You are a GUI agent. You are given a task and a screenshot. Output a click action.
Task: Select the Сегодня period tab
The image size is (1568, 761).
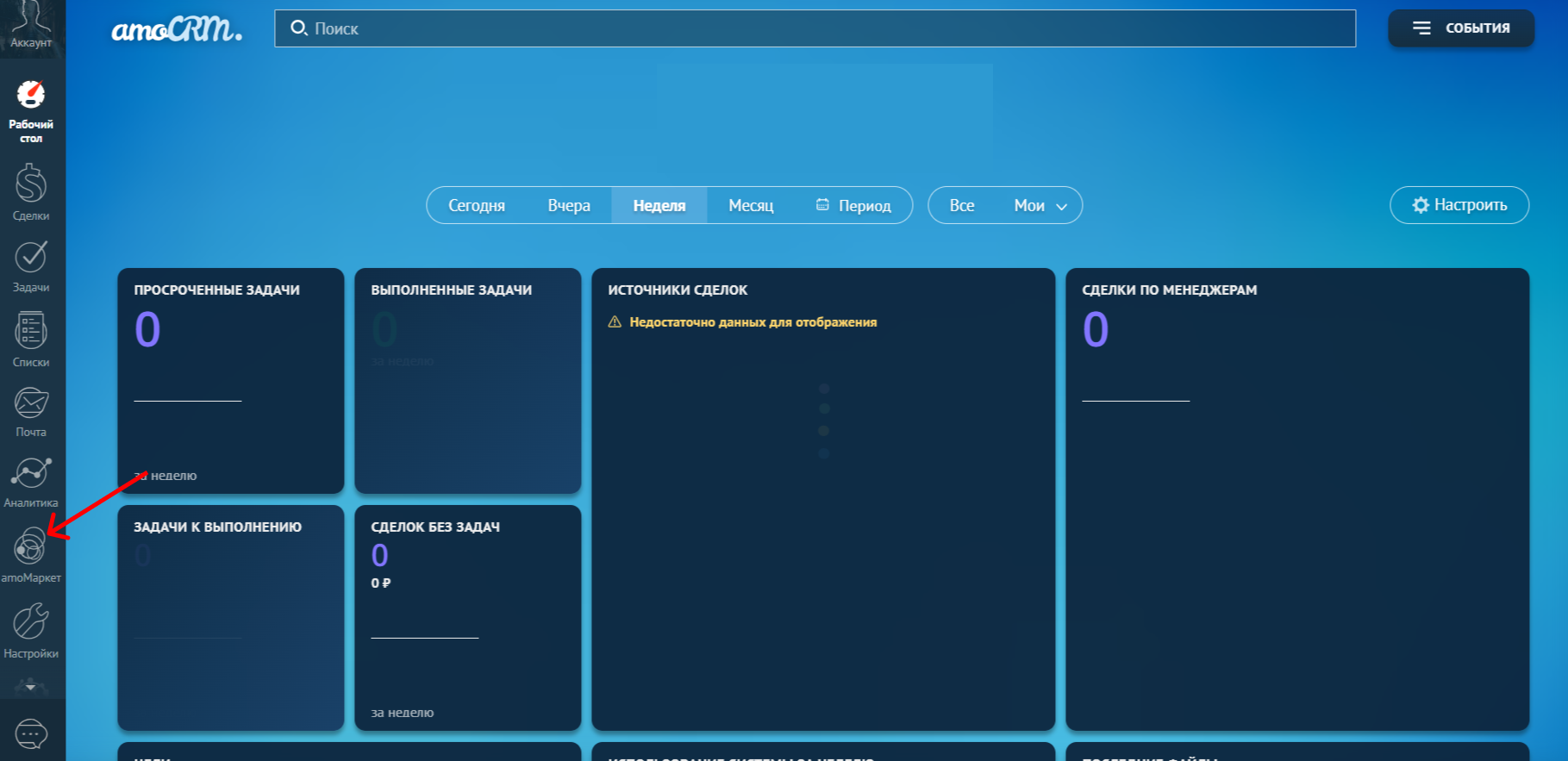tap(477, 205)
